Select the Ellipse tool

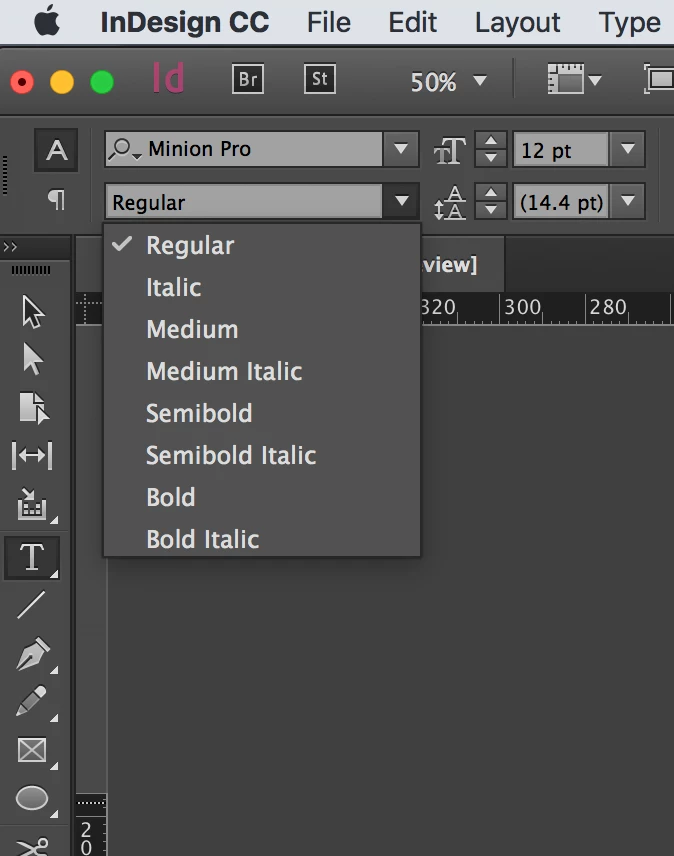coord(32,798)
